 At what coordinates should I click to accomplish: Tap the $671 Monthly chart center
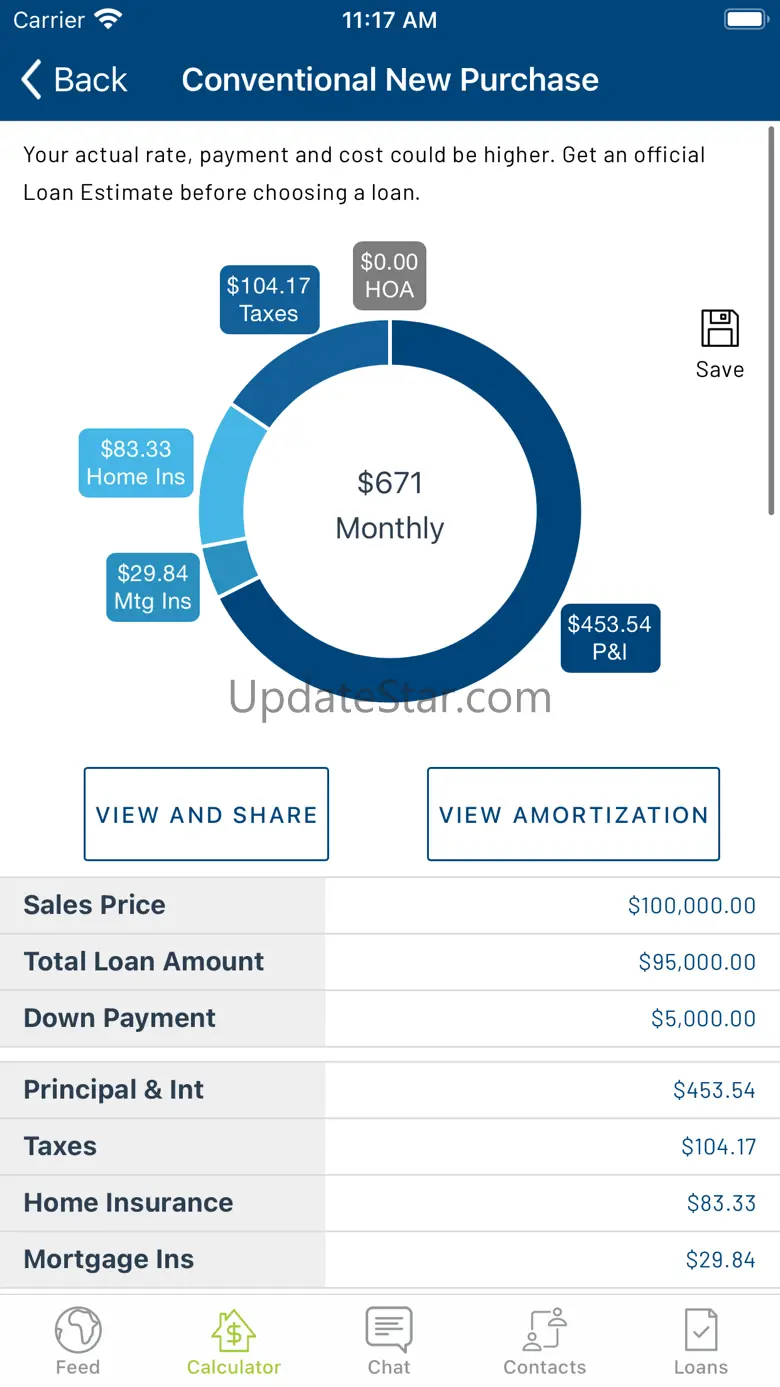pyautogui.click(x=390, y=505)
